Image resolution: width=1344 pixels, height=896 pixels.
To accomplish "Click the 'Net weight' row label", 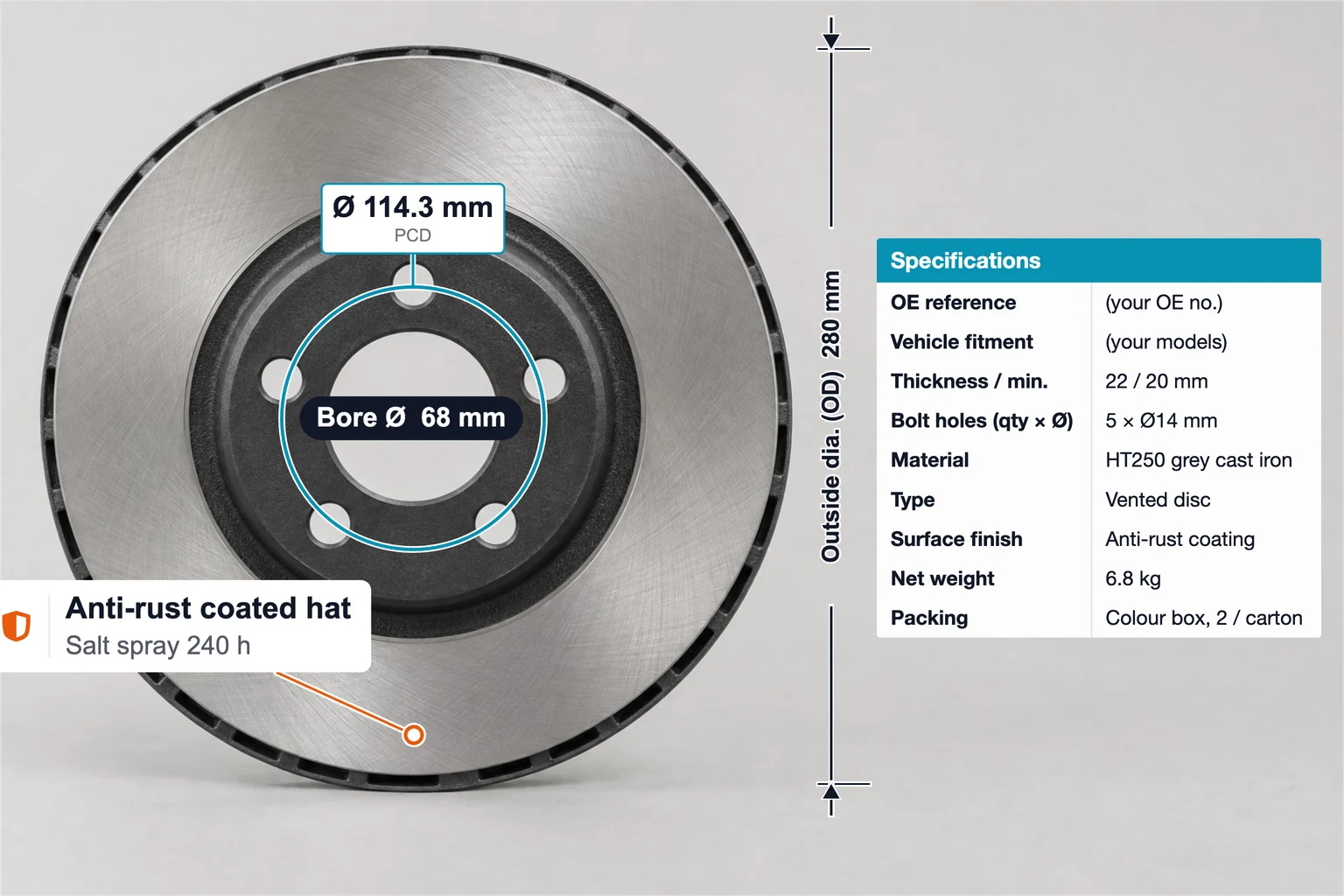I will (x=942, y=578).
